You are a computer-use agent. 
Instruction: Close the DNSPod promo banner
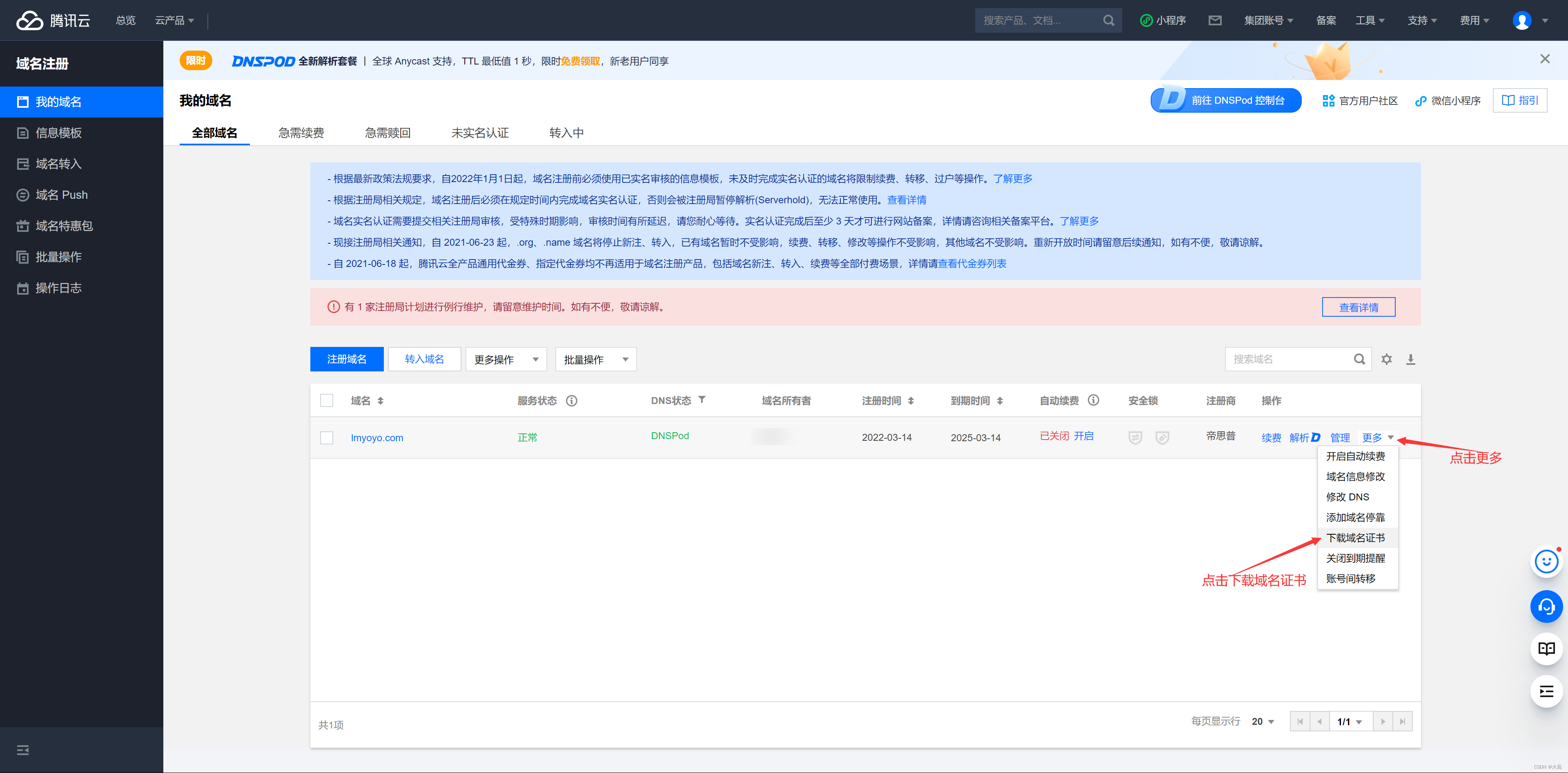[x=1544, y=59]
